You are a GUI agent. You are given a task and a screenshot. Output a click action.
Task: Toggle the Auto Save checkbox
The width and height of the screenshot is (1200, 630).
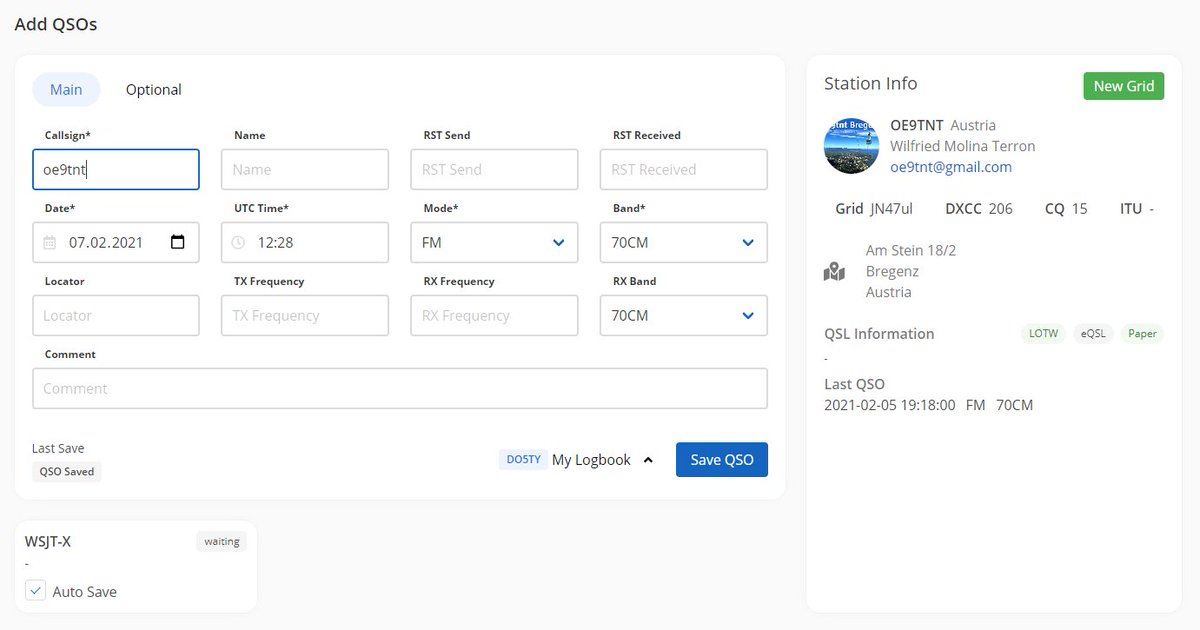(35, 591)
